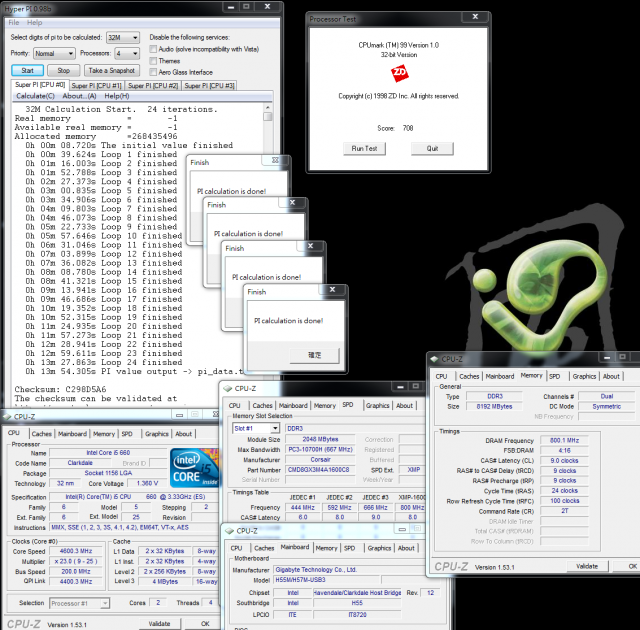Click the CPU-Z title bar icon of Memory window
Viewport: 640px width, 630px height.
434,359
